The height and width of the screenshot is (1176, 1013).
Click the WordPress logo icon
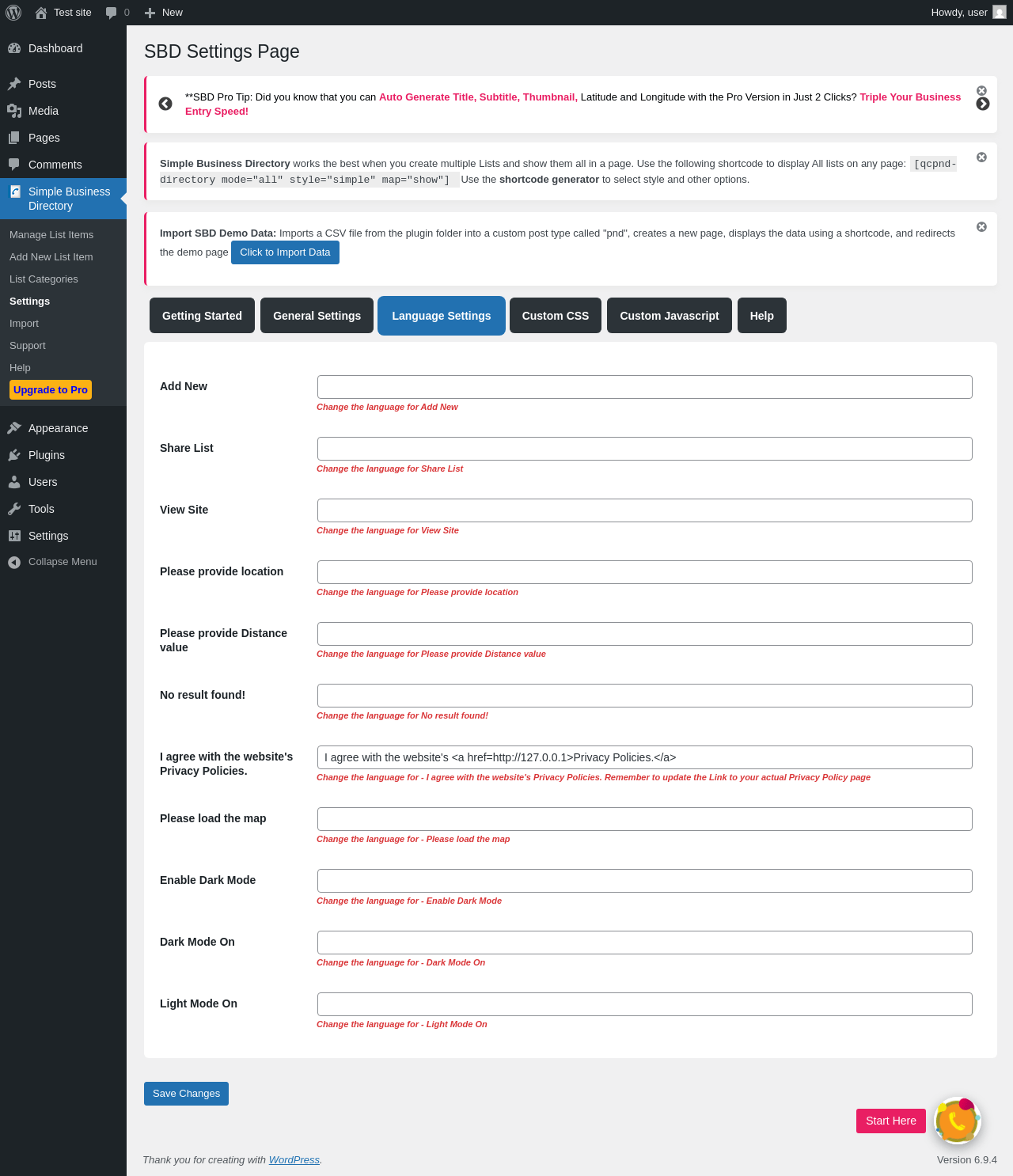pyautogui.click(x=13, y=13)
